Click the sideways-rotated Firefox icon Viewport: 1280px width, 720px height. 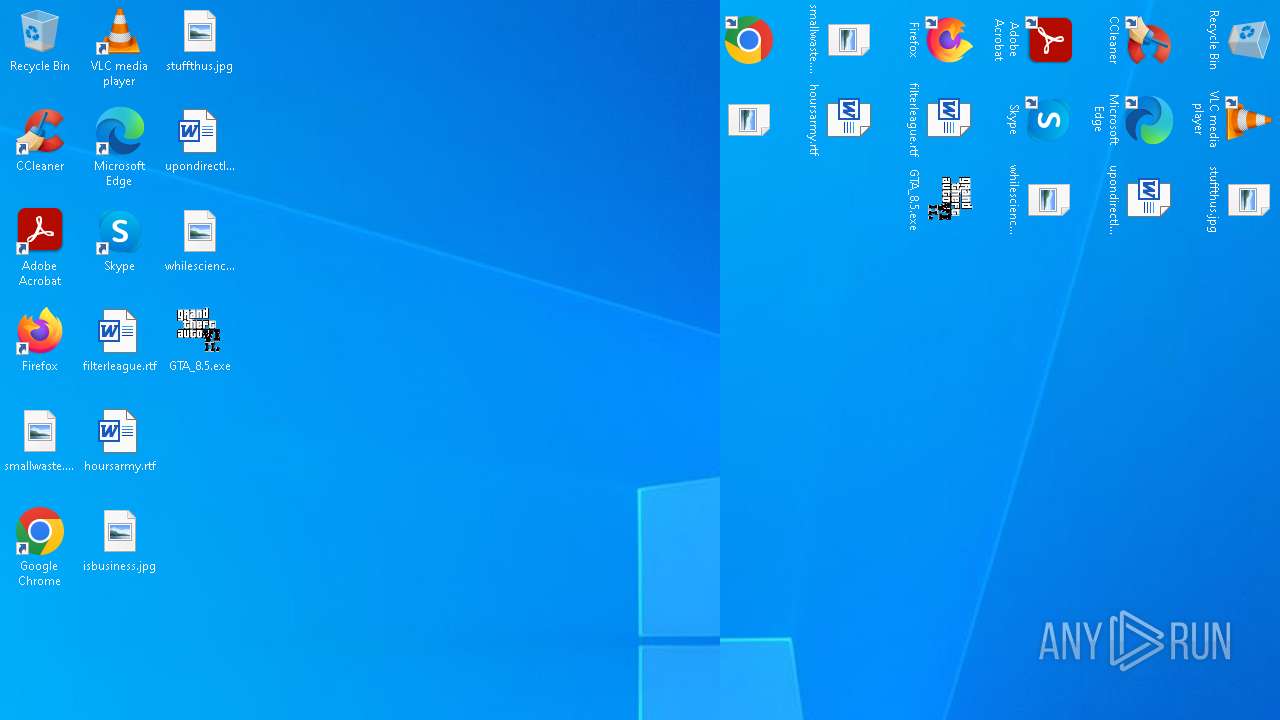click(x=949, y=40)
